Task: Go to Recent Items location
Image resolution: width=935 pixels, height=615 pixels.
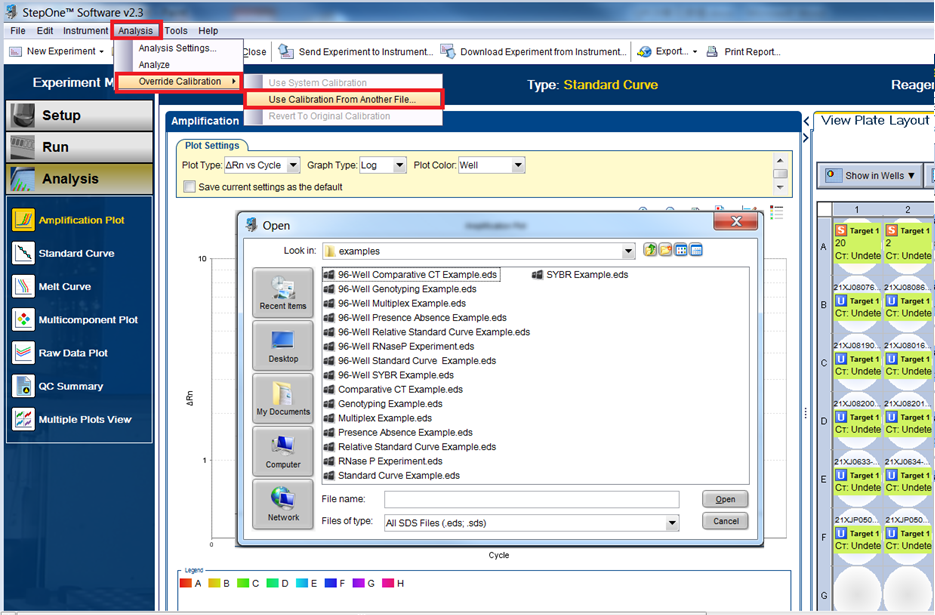Action: click(283, 292)
